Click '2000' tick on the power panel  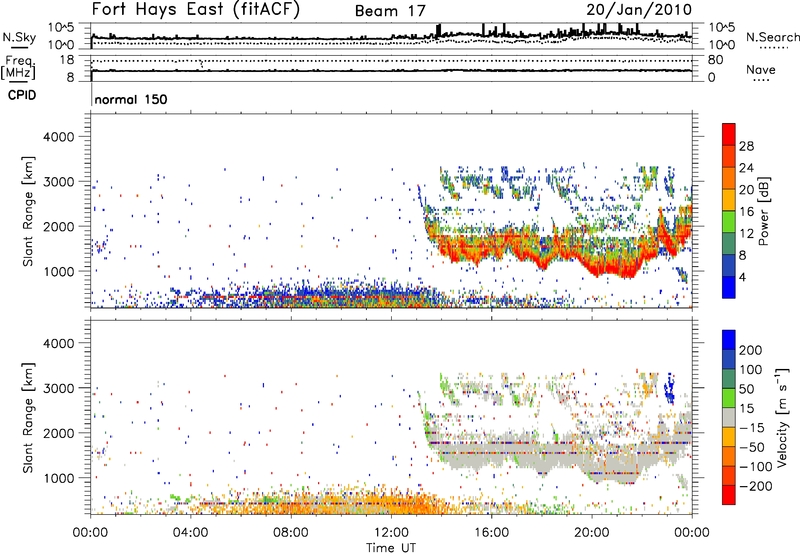58,226
